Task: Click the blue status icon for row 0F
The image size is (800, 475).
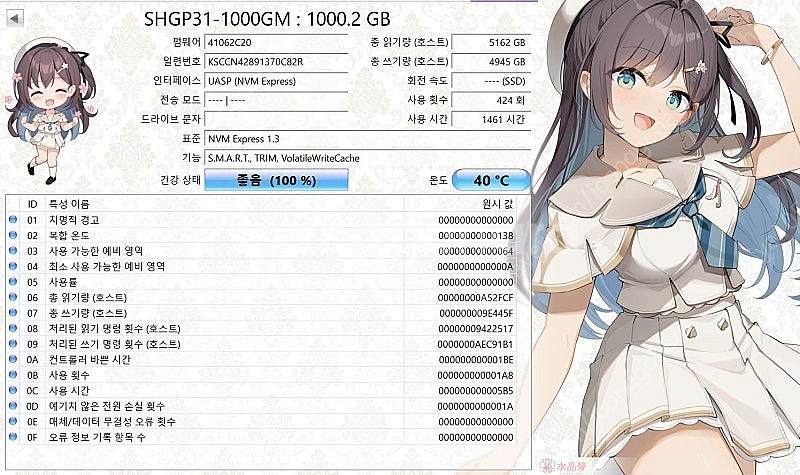Action: point(13,437)
